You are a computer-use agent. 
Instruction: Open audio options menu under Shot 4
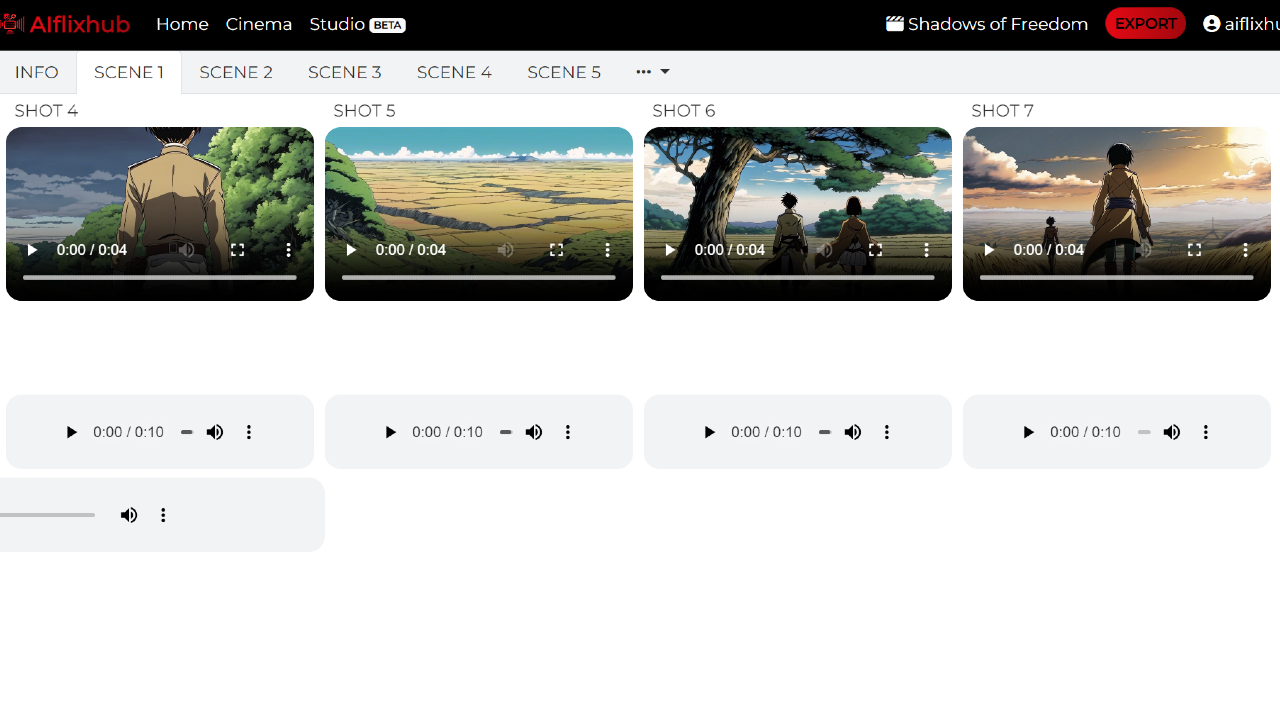coord(249,432)
